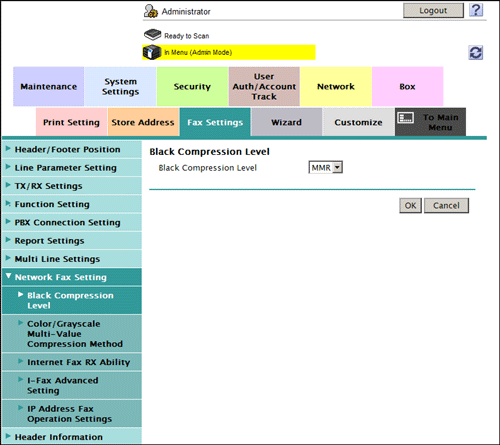Click the OK button

(x=410, y=206)
